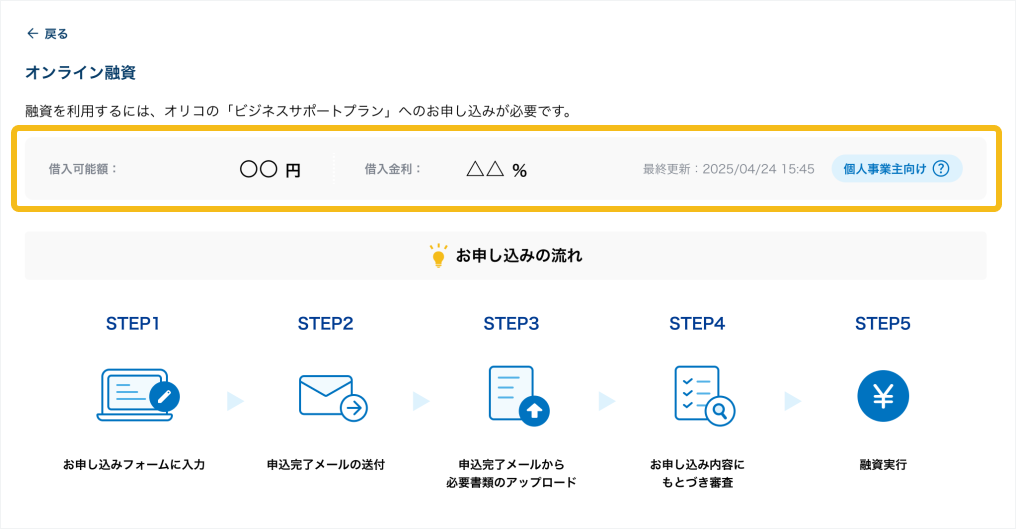This screenshot has width=1016, height=529.
Task: Click the STEP1 heading
Action: (133, 324)
